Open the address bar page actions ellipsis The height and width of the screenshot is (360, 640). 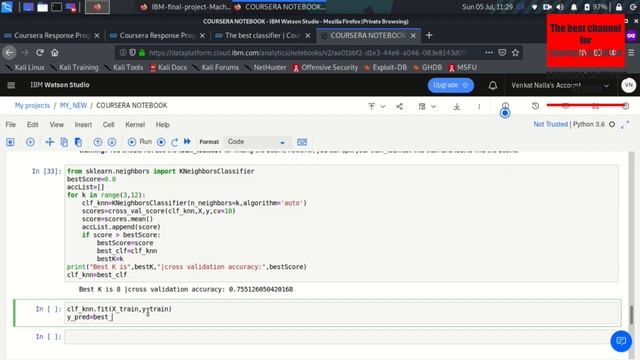coord(489,53)
